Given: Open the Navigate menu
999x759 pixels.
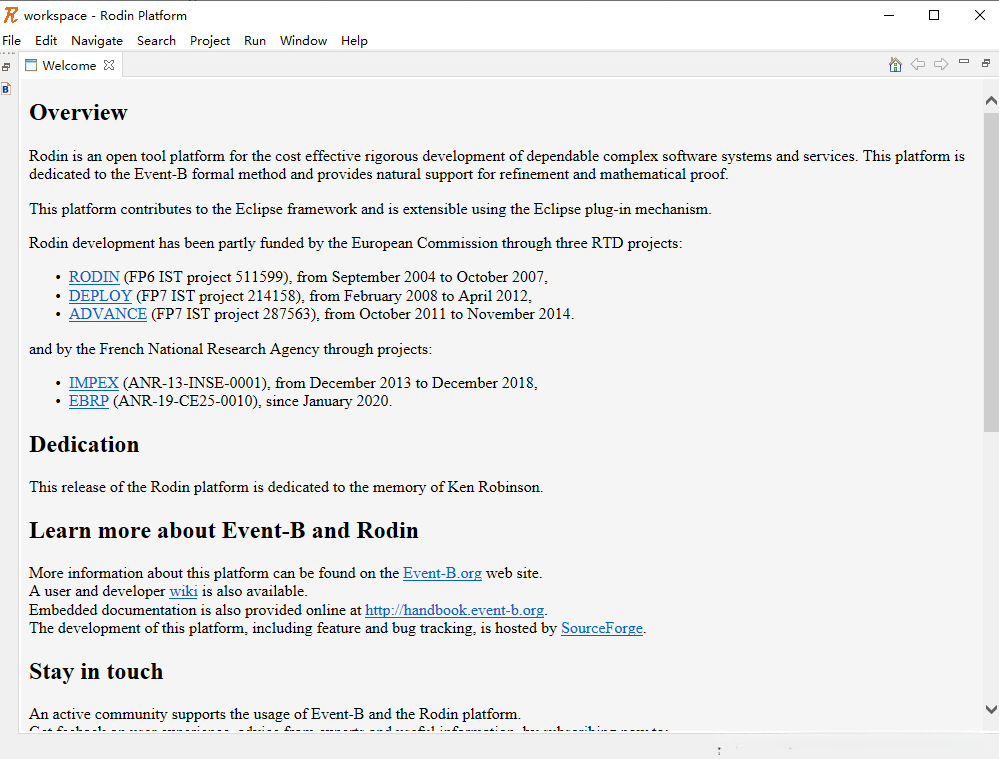Looking at the screenshot, I should [97, 41].
